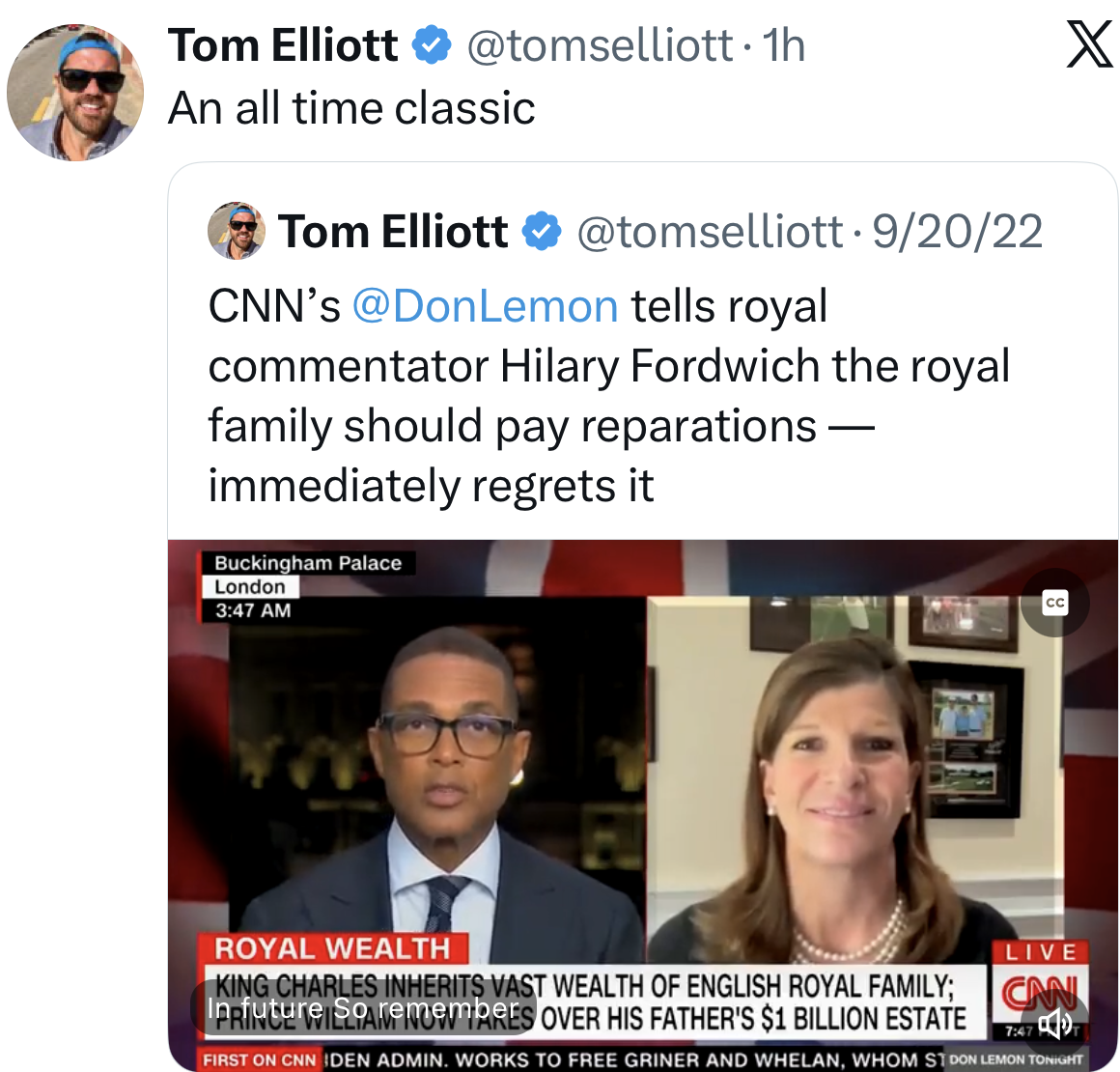The width and height of the screenshot is (1120, 1072).
Task: Click the quoted text about paying reparations
Action: [x=541, y=426]
